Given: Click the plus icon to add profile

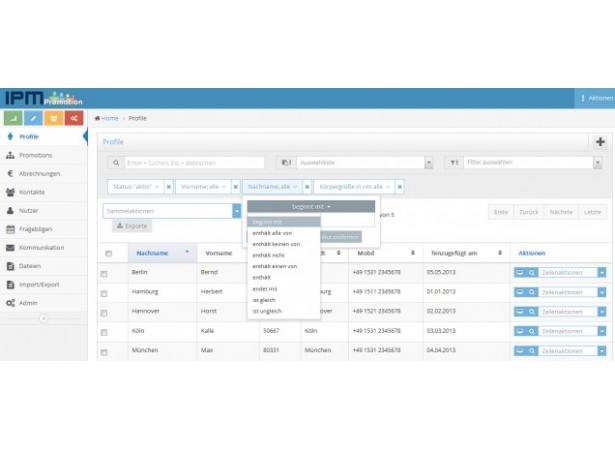Looking at the screenshot, I should (600, 142).
